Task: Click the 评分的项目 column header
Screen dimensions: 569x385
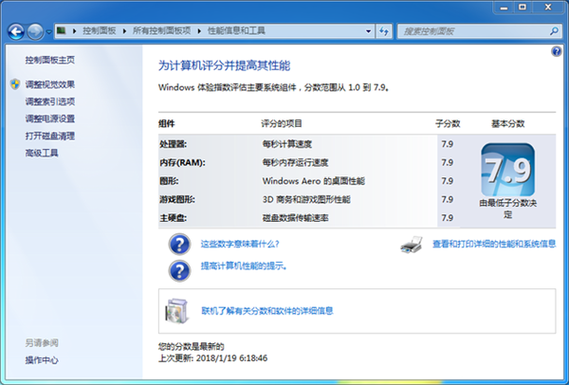Action: point(282,124)
